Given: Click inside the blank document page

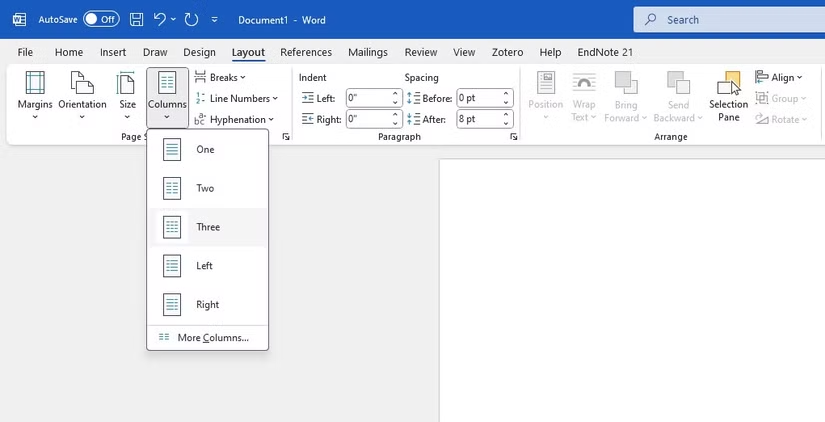Looking at the screenshot, I should (632, 290).
